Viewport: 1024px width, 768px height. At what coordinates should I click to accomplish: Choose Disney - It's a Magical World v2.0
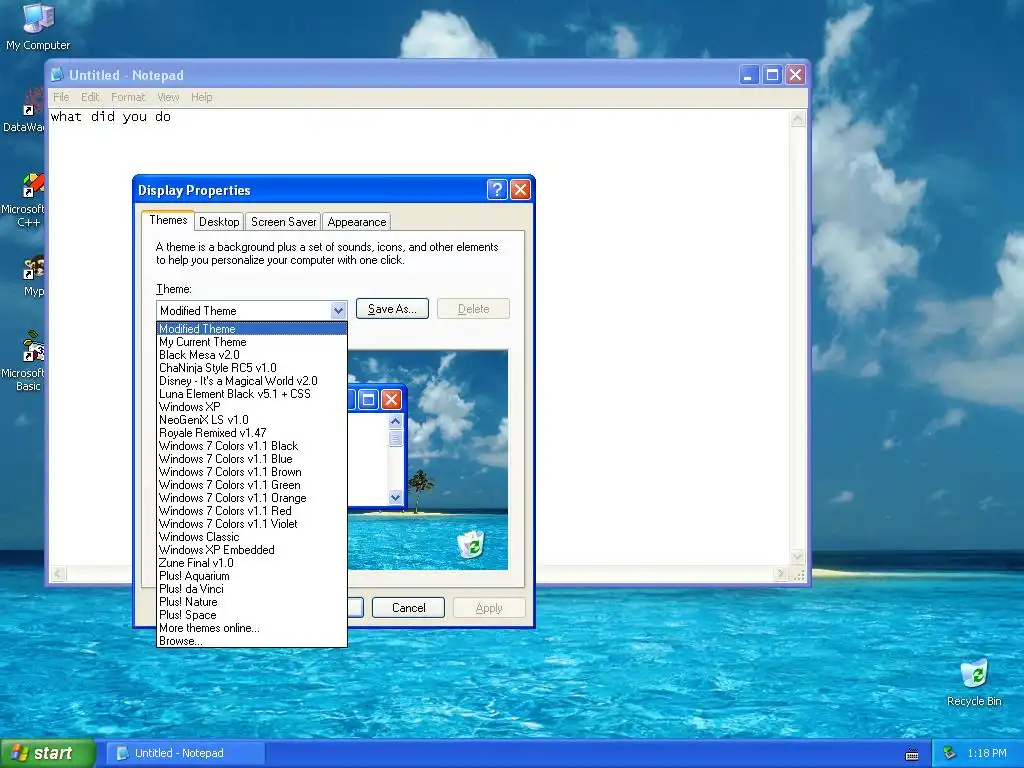pos(251,381)
